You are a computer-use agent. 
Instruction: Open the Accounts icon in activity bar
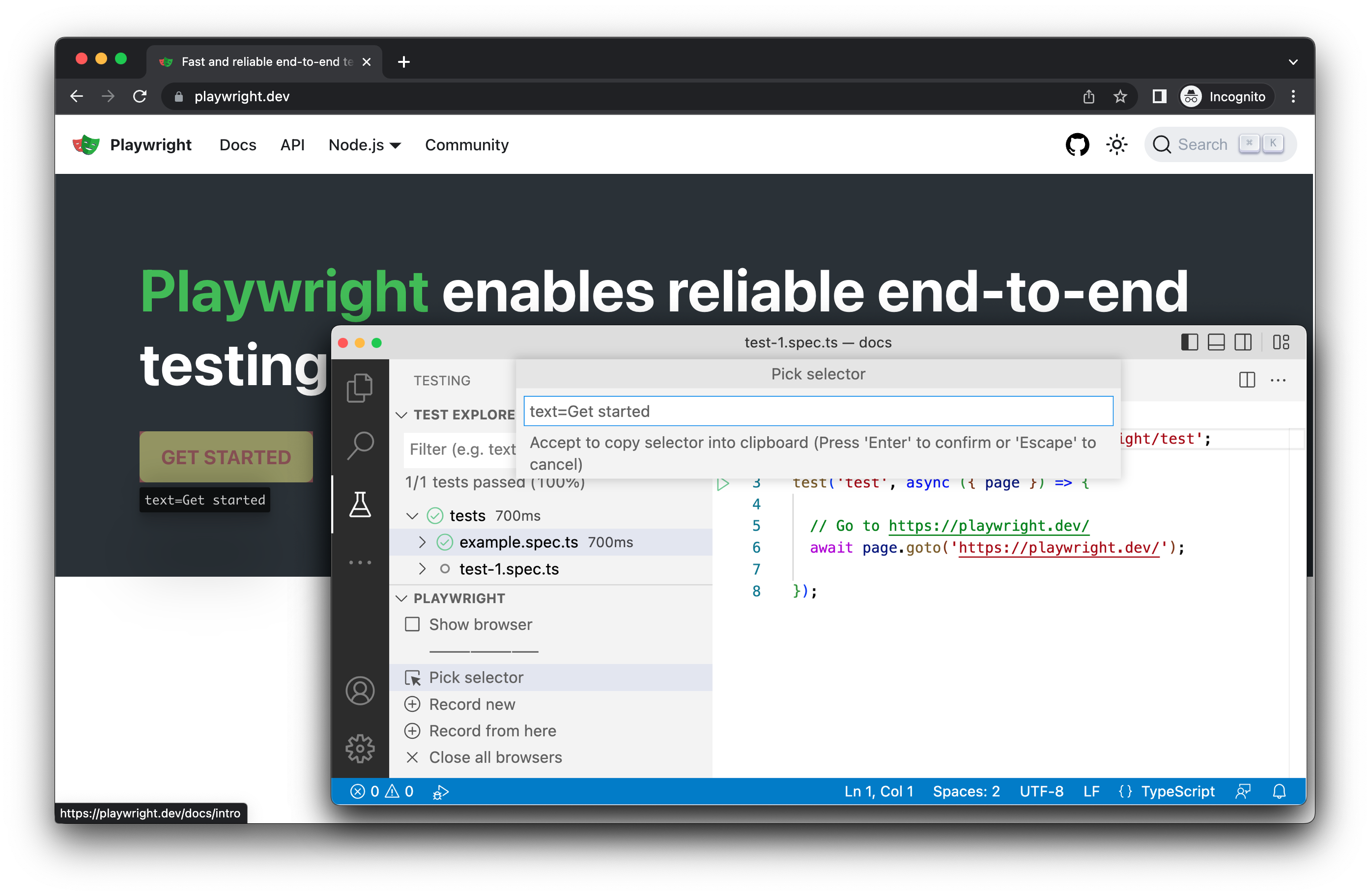pyautogui.click(x=360, y=690)
